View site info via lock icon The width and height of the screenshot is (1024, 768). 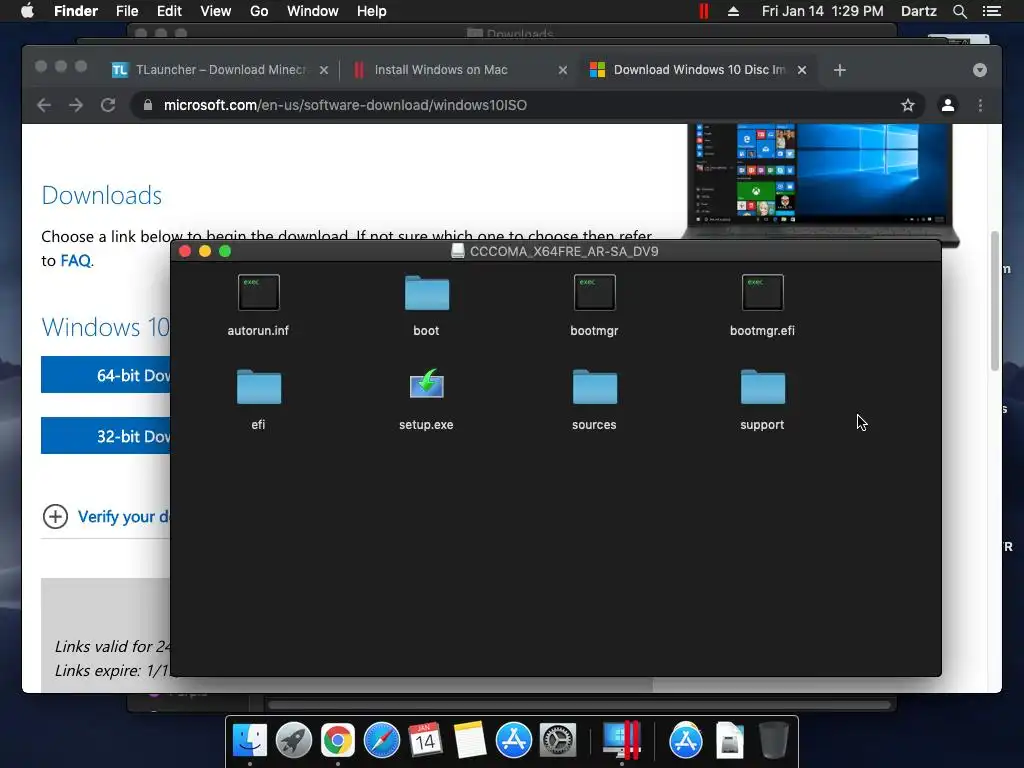point(148,105)
